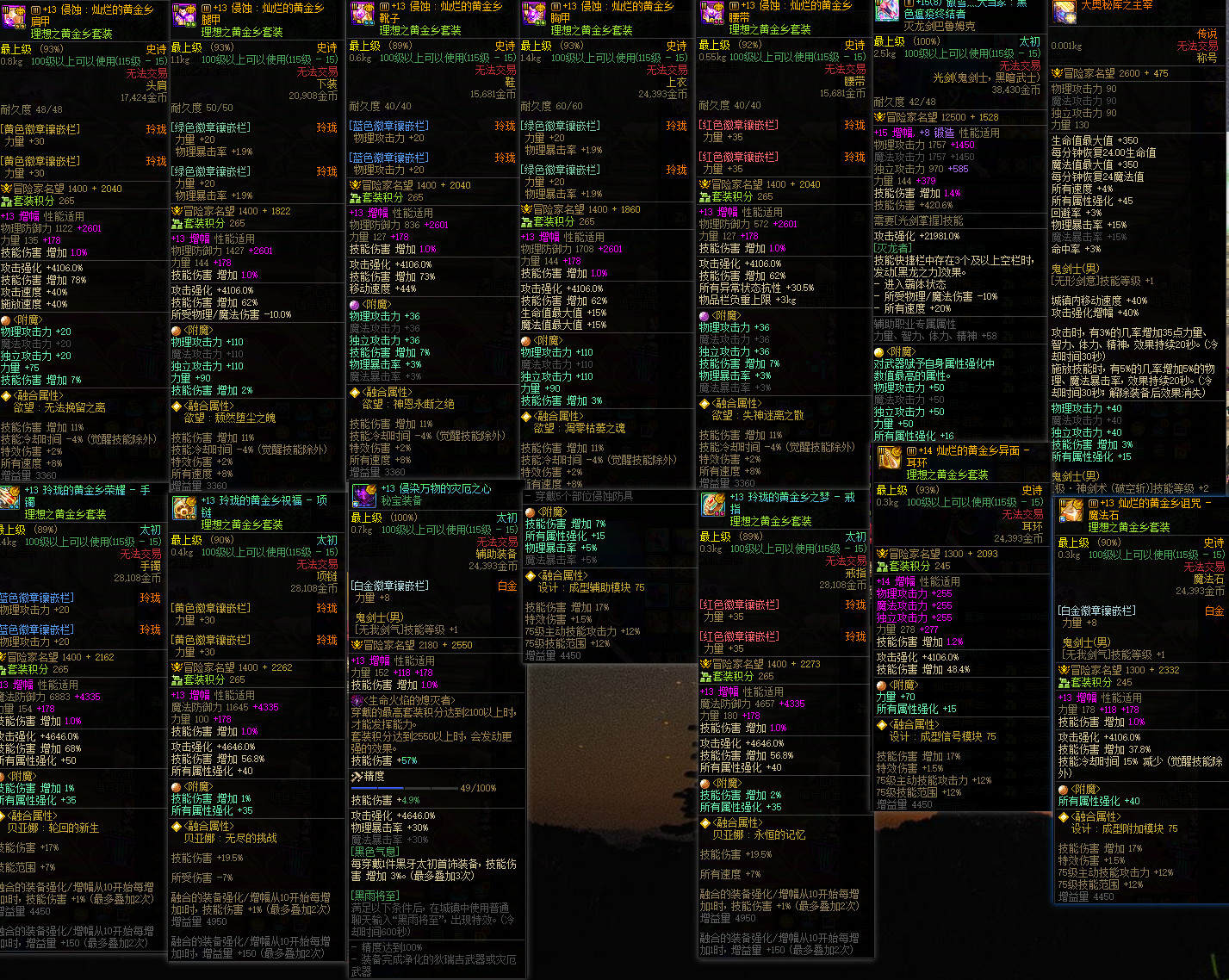1229x980 pixels.
Task: Click the 耐久度 60/60 text
Action: 552,107
